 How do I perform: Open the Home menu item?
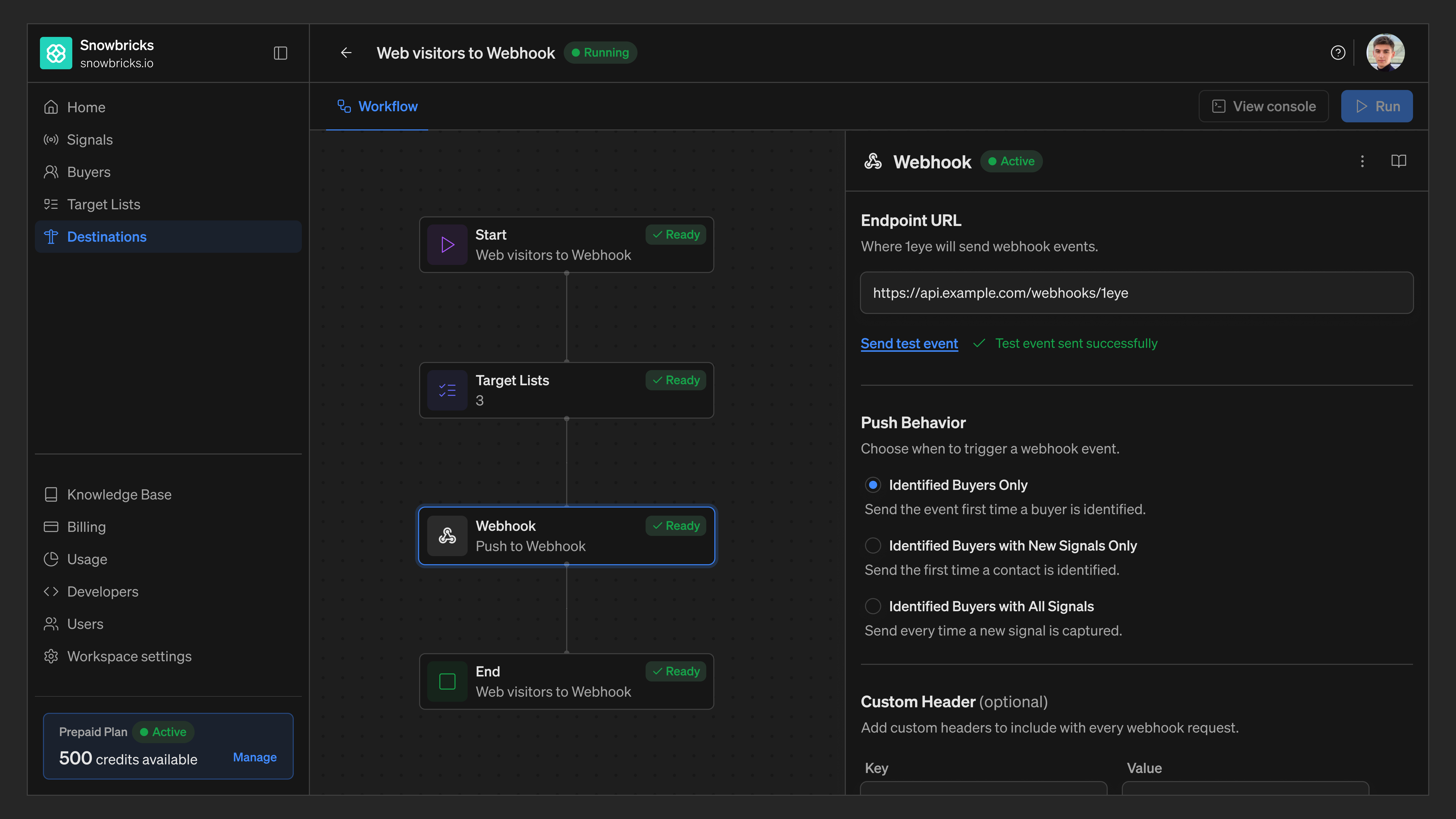pyautogui.click(x=168, y=107)
